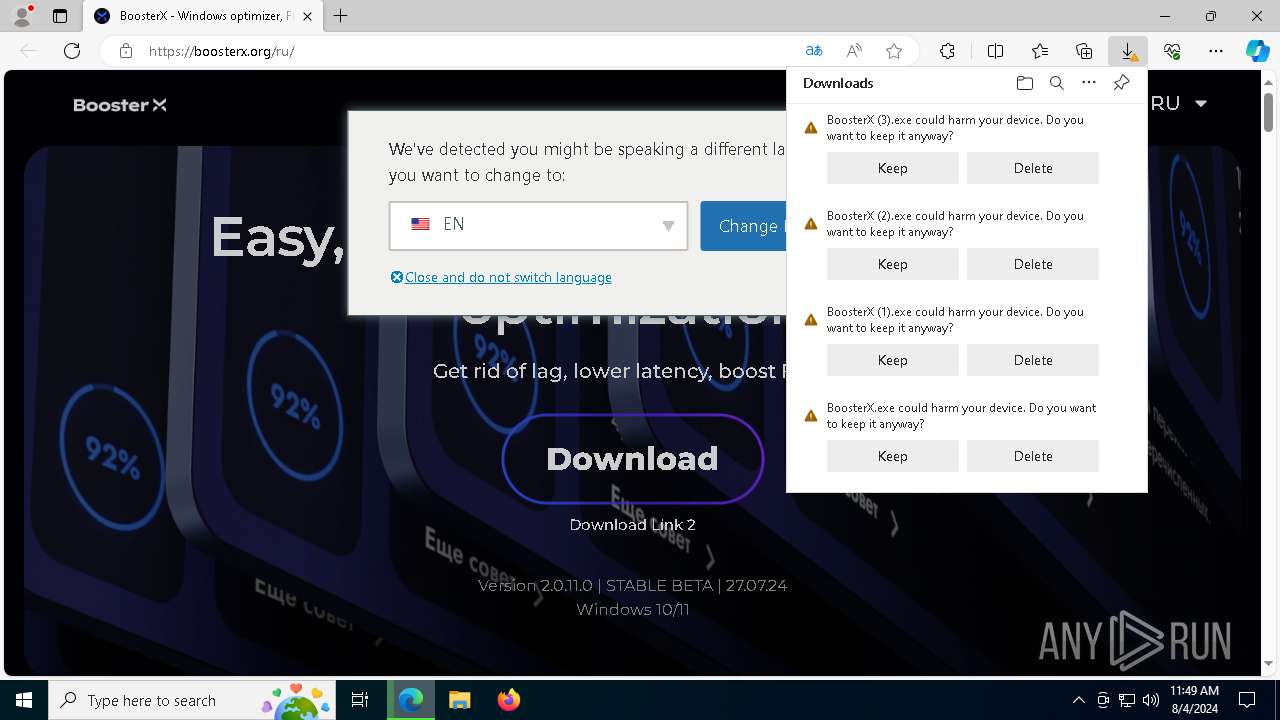Viewport: 1280px width, 720px height.
Task: Open the Edge profile icon
Action: (x=22, y=16)
